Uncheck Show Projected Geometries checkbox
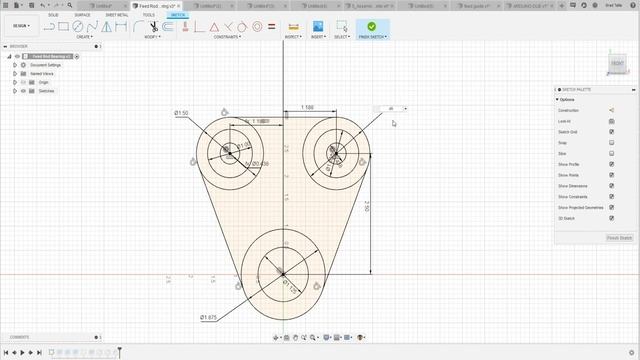 611,207
